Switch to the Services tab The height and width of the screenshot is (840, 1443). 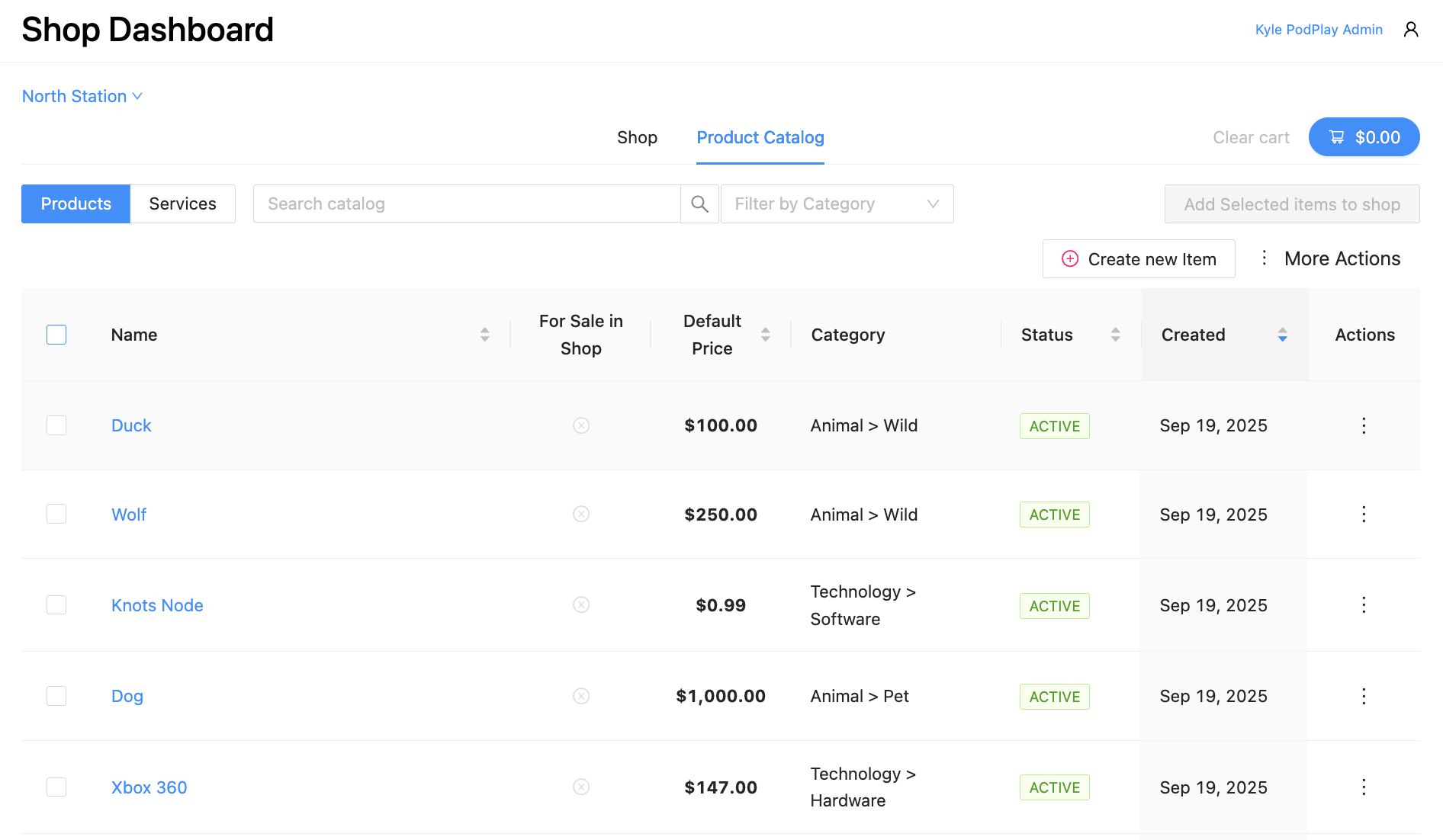click(x=182, y=204)
